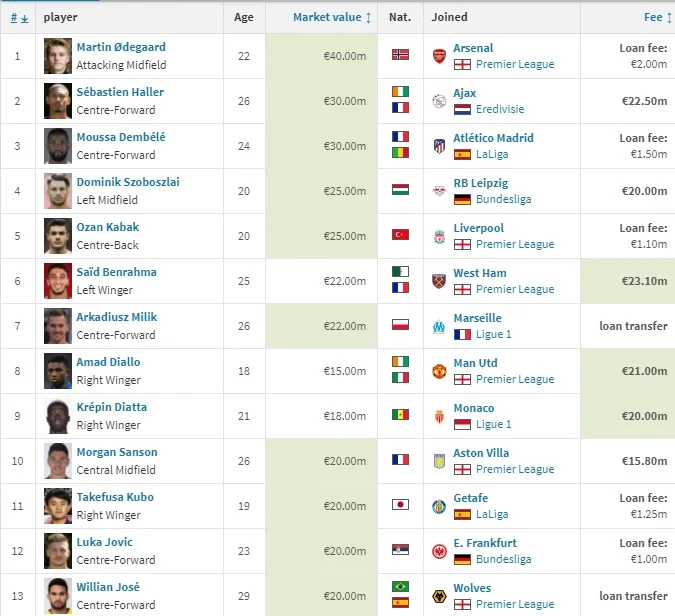Click the West Ham crest icon

438,281
